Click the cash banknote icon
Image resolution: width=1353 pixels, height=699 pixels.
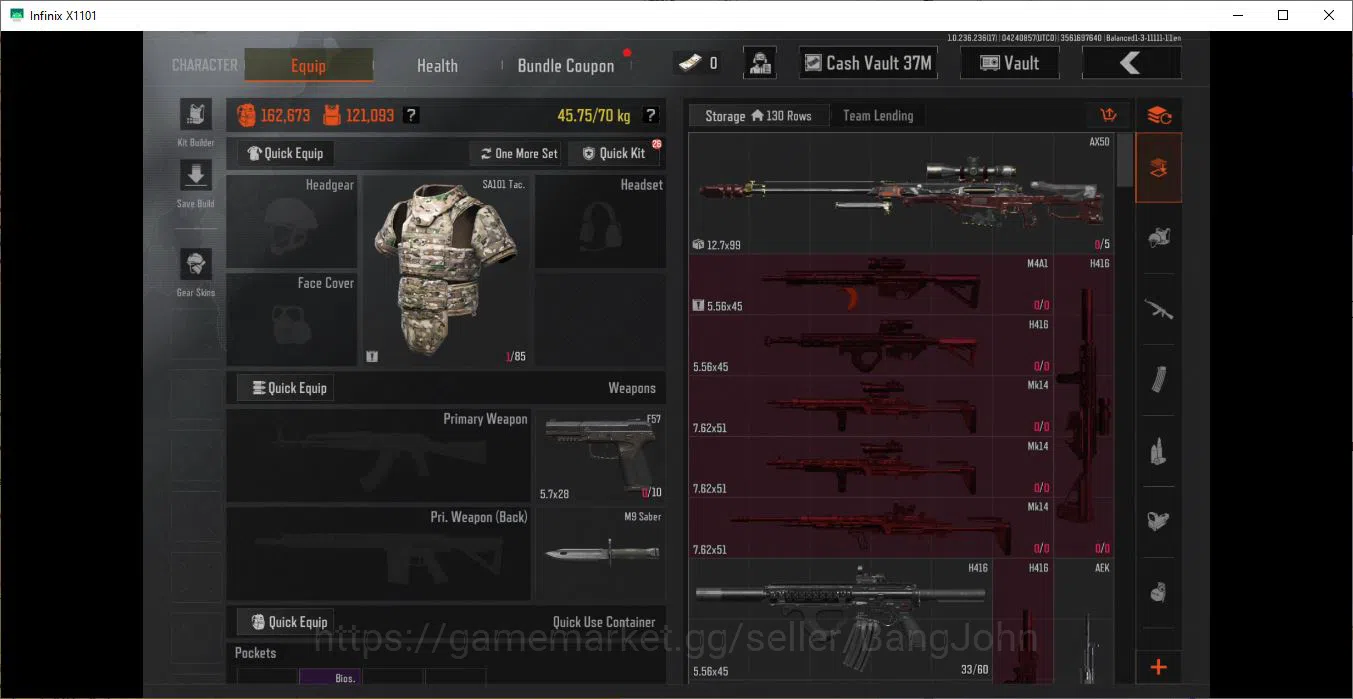coord(688,63)
